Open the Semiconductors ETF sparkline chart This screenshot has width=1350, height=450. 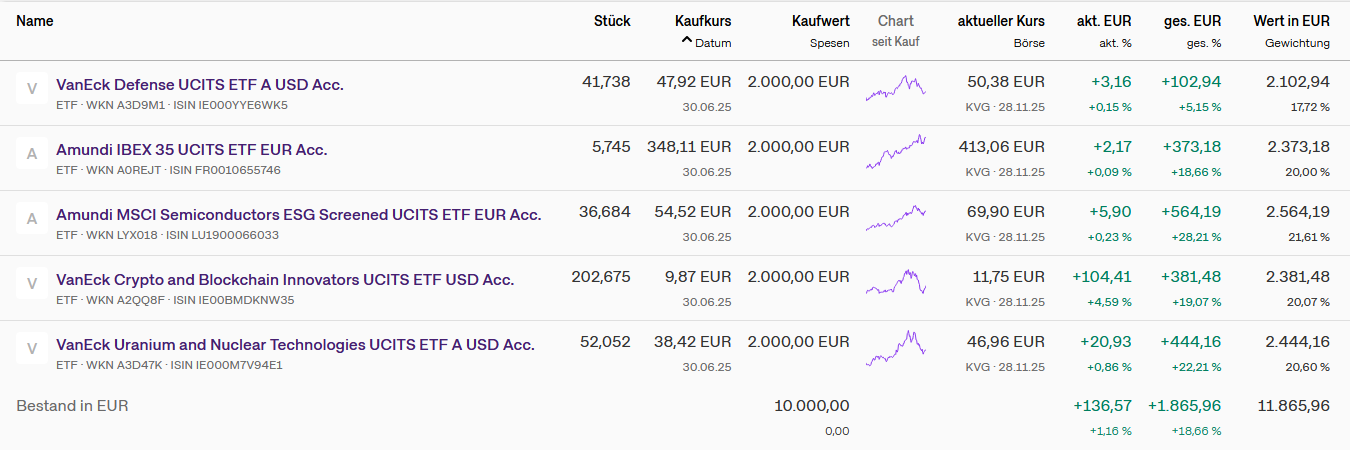click(x=895, y=218)
